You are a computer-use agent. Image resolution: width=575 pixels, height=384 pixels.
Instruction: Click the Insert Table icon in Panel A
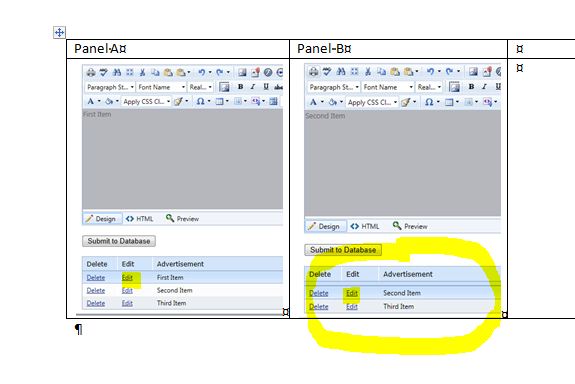(x=219, y=101)
